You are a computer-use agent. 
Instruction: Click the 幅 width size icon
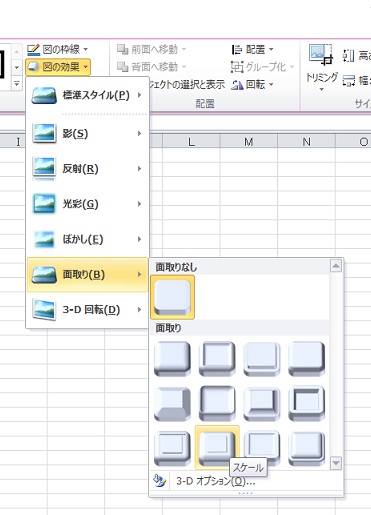coord(349,81)
